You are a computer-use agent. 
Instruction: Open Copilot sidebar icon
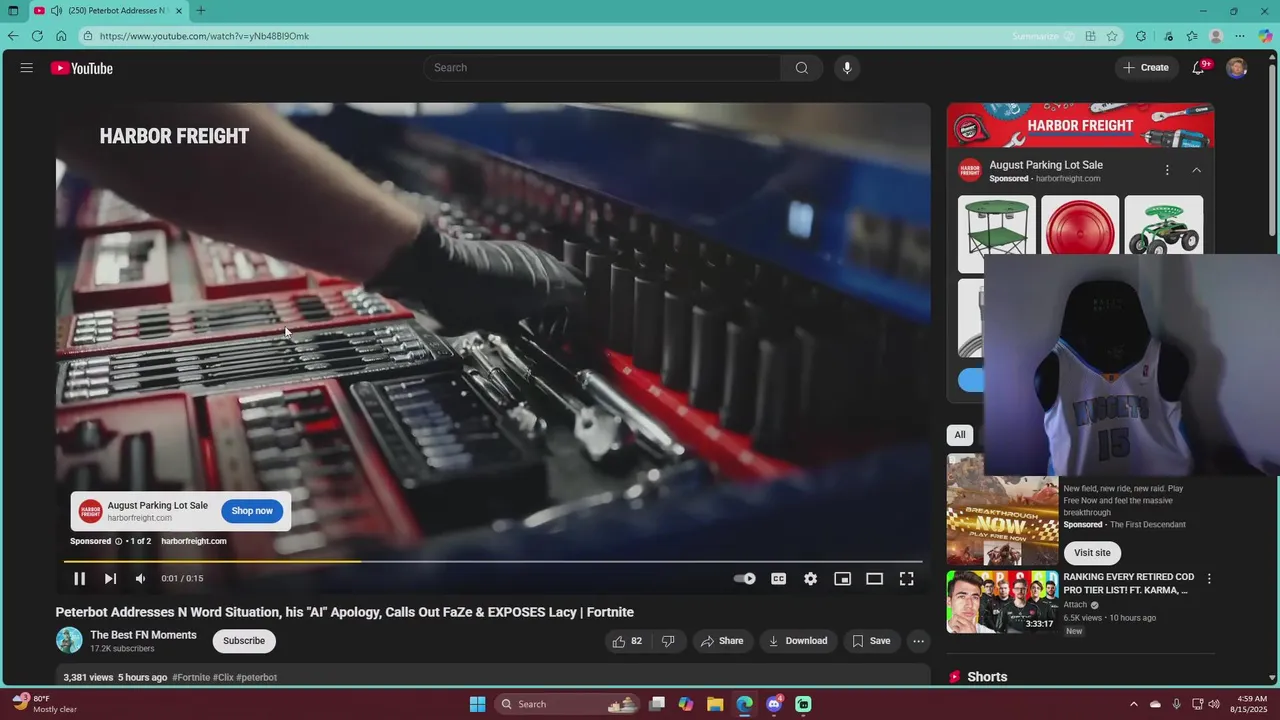coord(1265,36)
